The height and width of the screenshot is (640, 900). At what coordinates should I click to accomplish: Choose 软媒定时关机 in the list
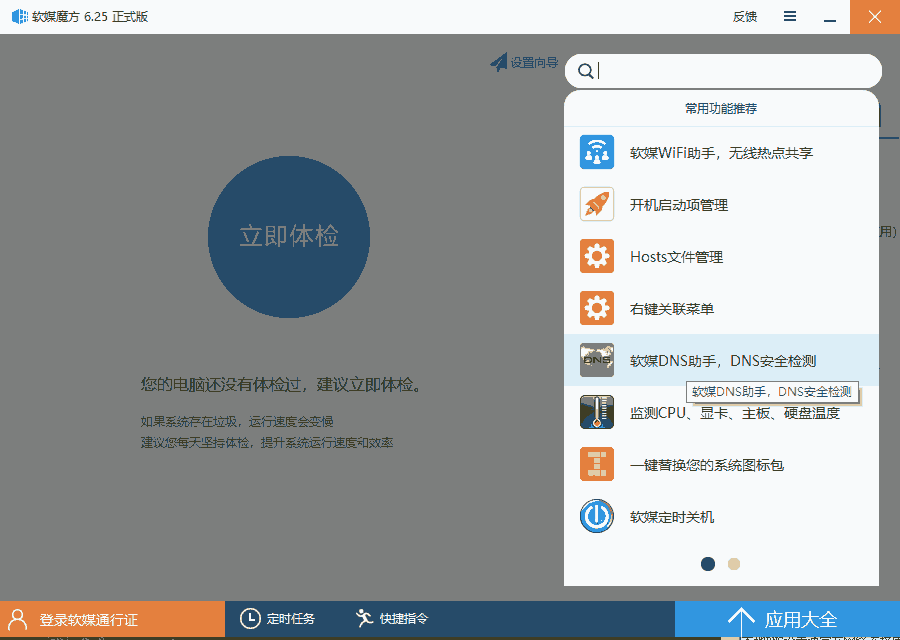[721, 517]
